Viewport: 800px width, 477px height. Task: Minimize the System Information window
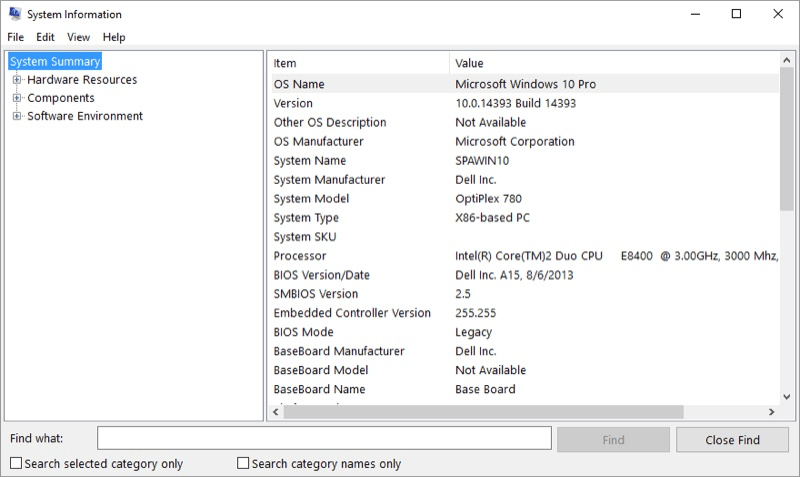click(x=695, y=14)
